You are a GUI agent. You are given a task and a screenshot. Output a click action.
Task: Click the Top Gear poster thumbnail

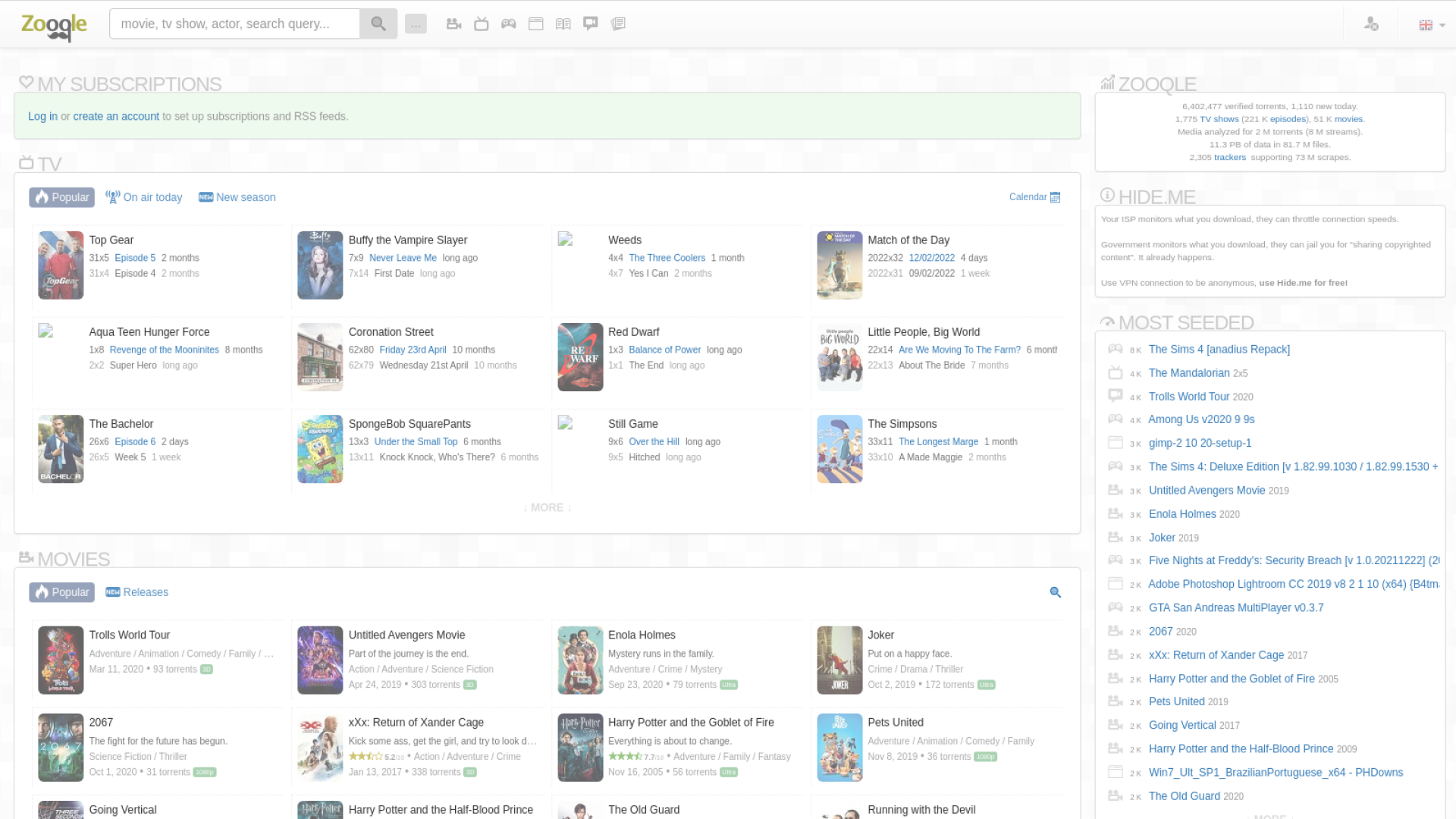[x=61, y=265]
